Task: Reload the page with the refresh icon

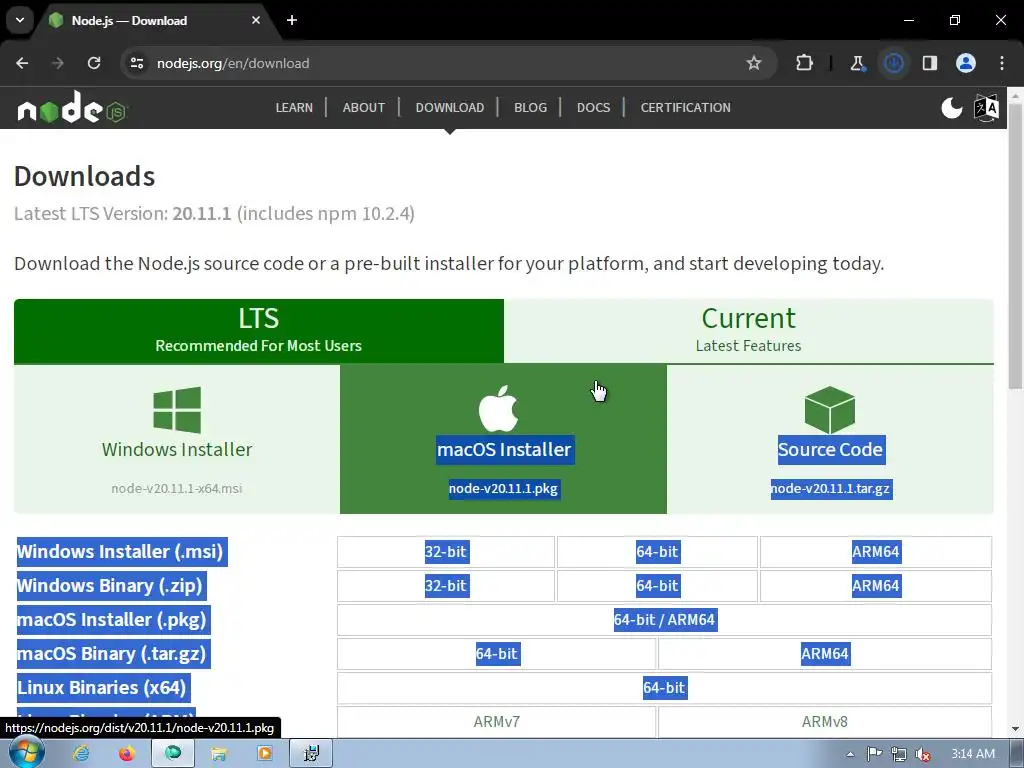Action: point(94,63)
